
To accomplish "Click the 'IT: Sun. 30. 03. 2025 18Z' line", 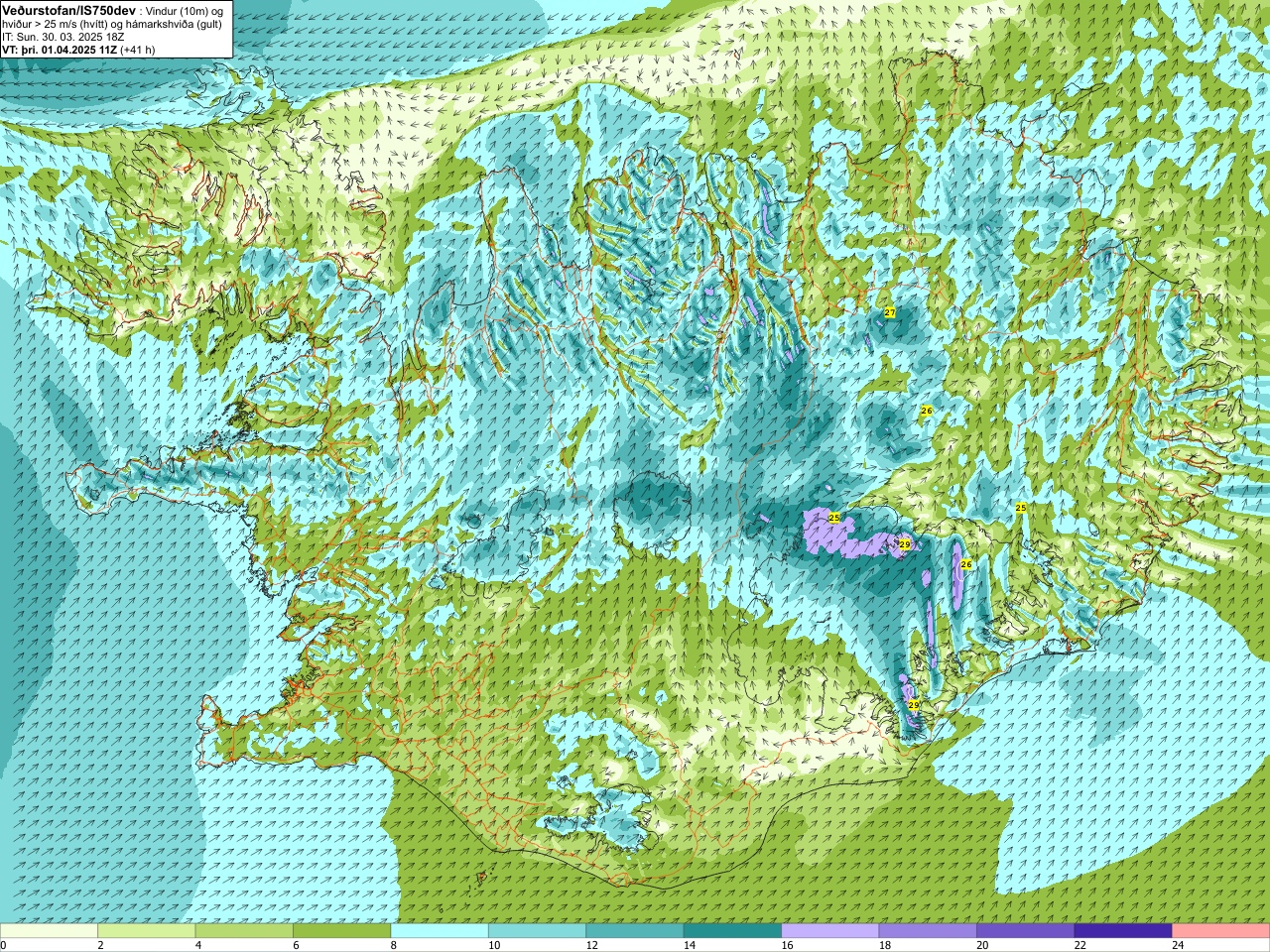I will pyautogui.click(x=63, y=37).
